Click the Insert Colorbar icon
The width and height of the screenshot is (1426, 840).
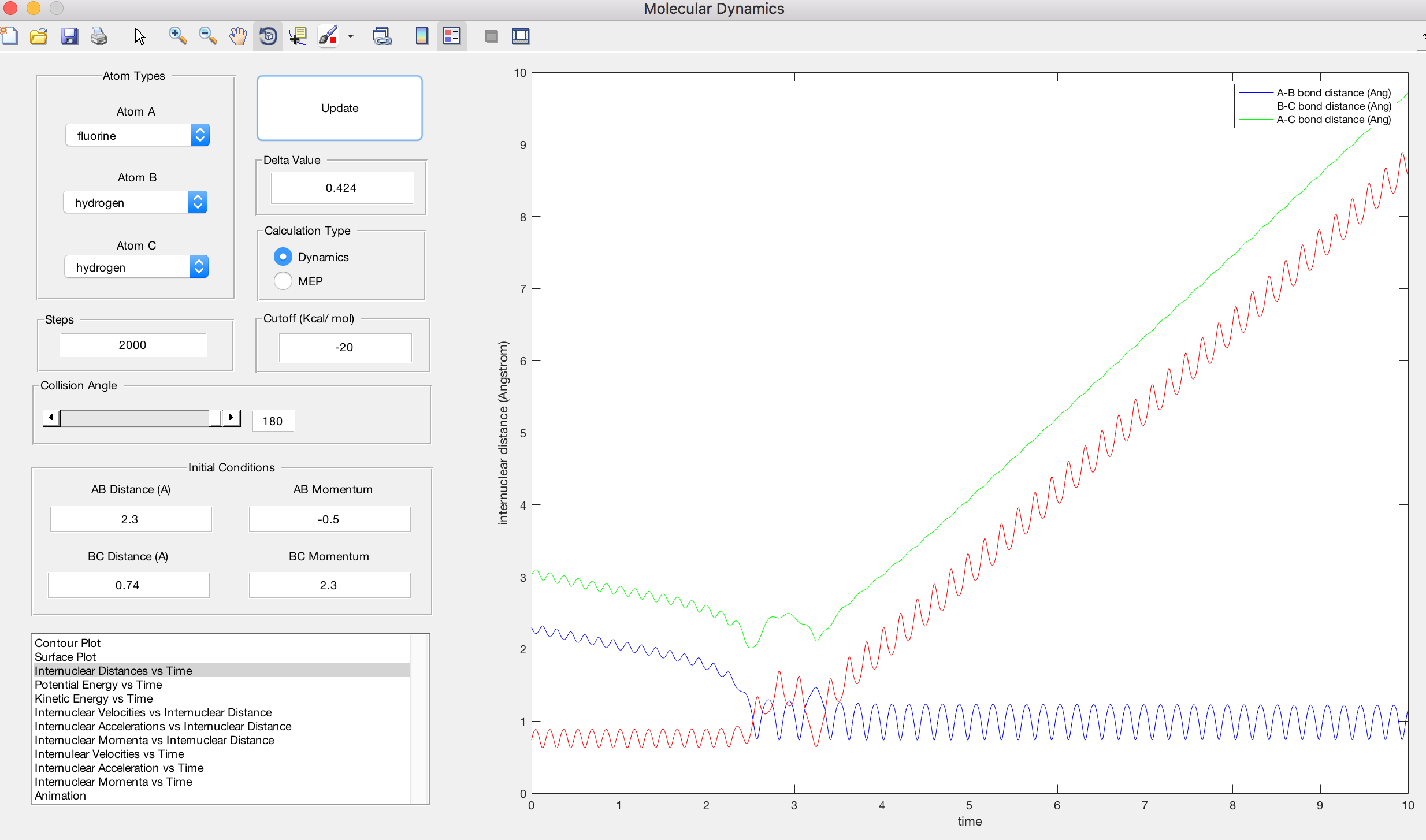click(x=422, y=36)
